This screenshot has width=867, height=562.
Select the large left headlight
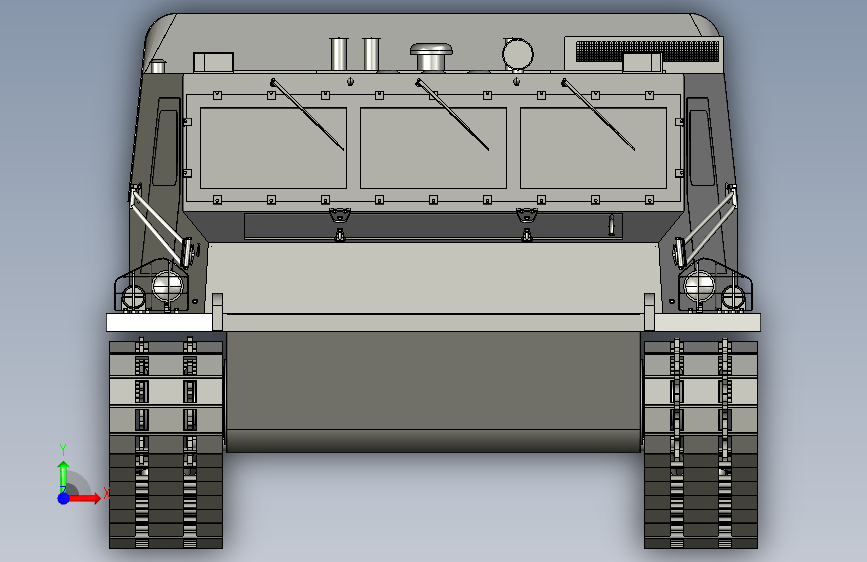point(167,287)
